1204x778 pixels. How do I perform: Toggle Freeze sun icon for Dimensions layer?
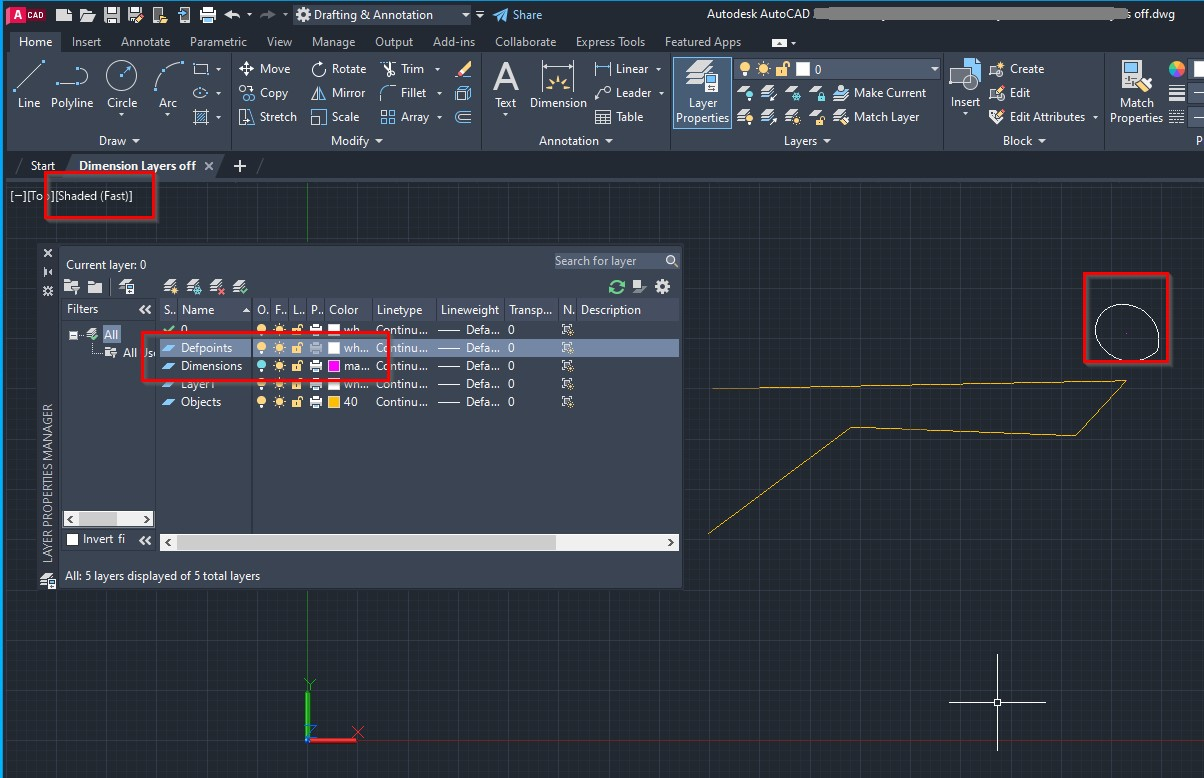click(280, 366)
